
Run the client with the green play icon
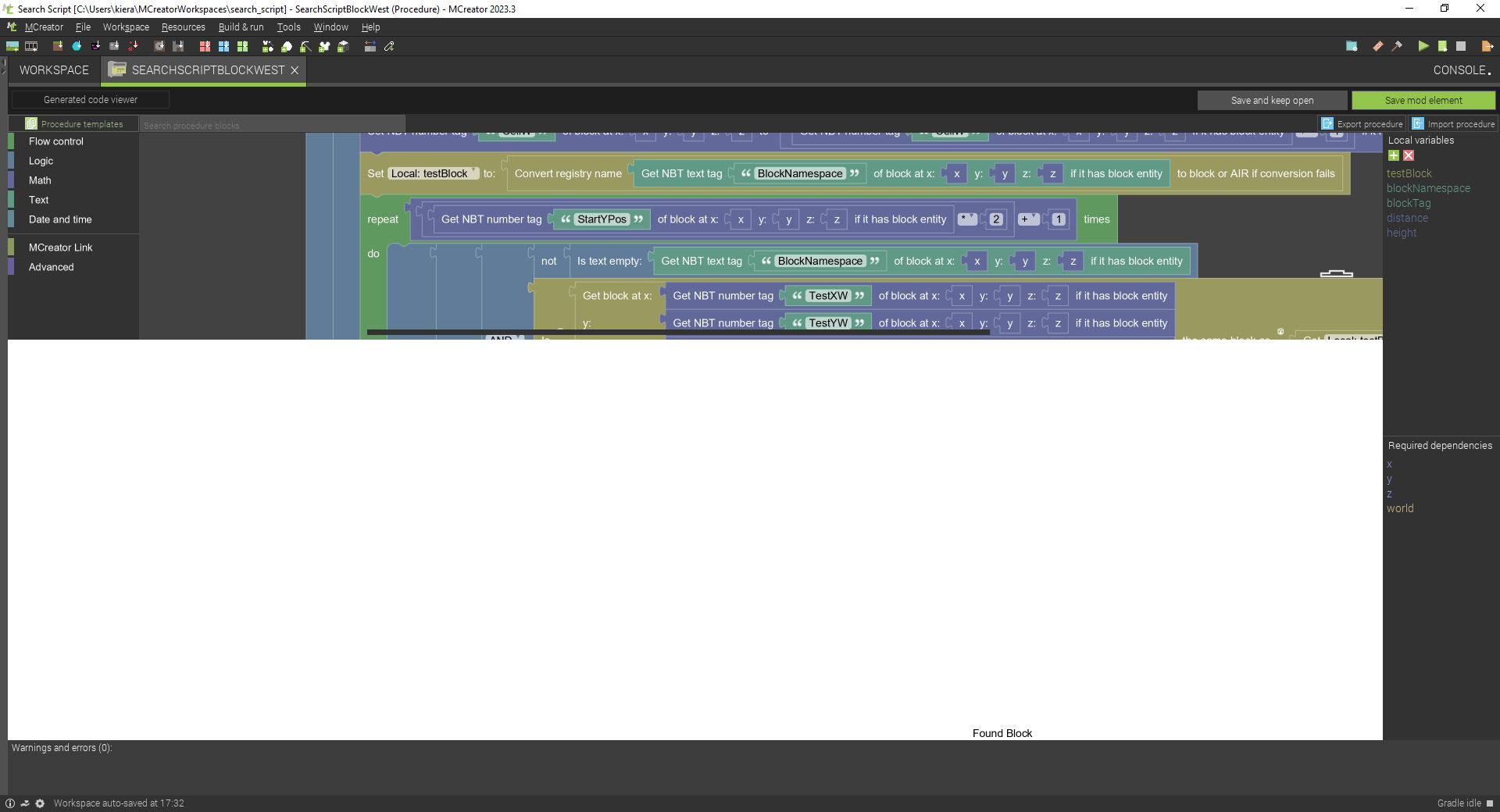(x=1423, y=46)
